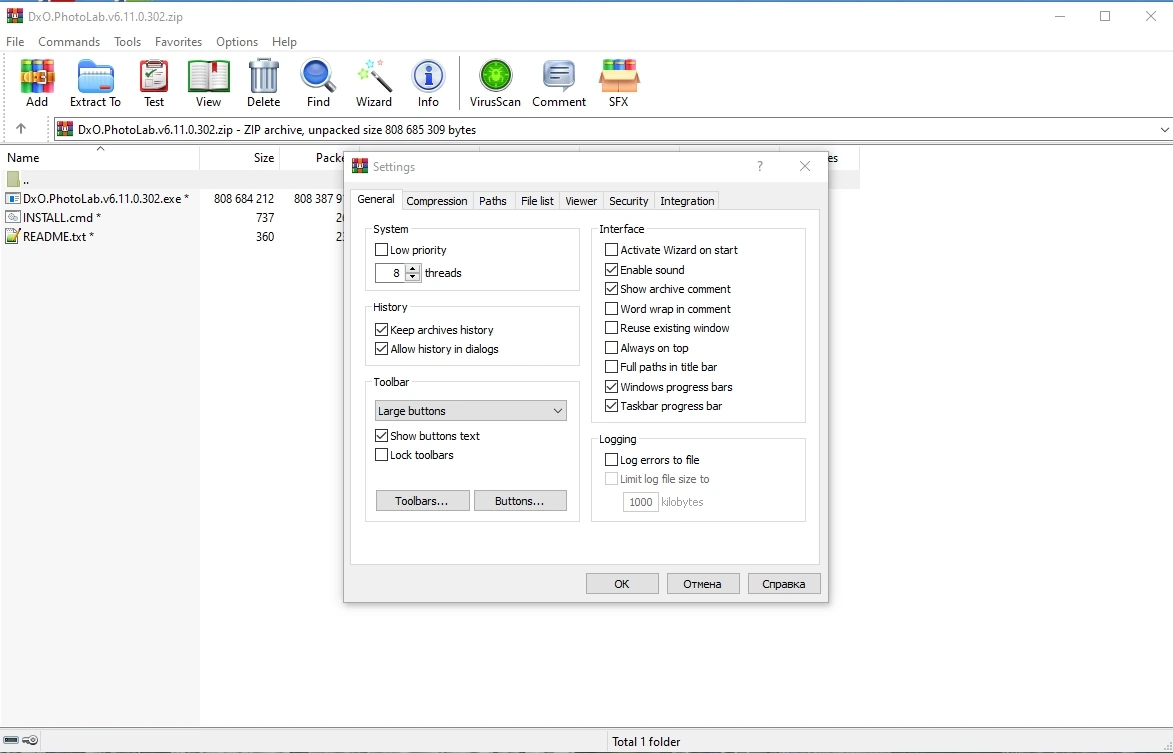The image size is (1173, 753).
Task: Sort file list by Size column
Action: click(x=240, y=157)
